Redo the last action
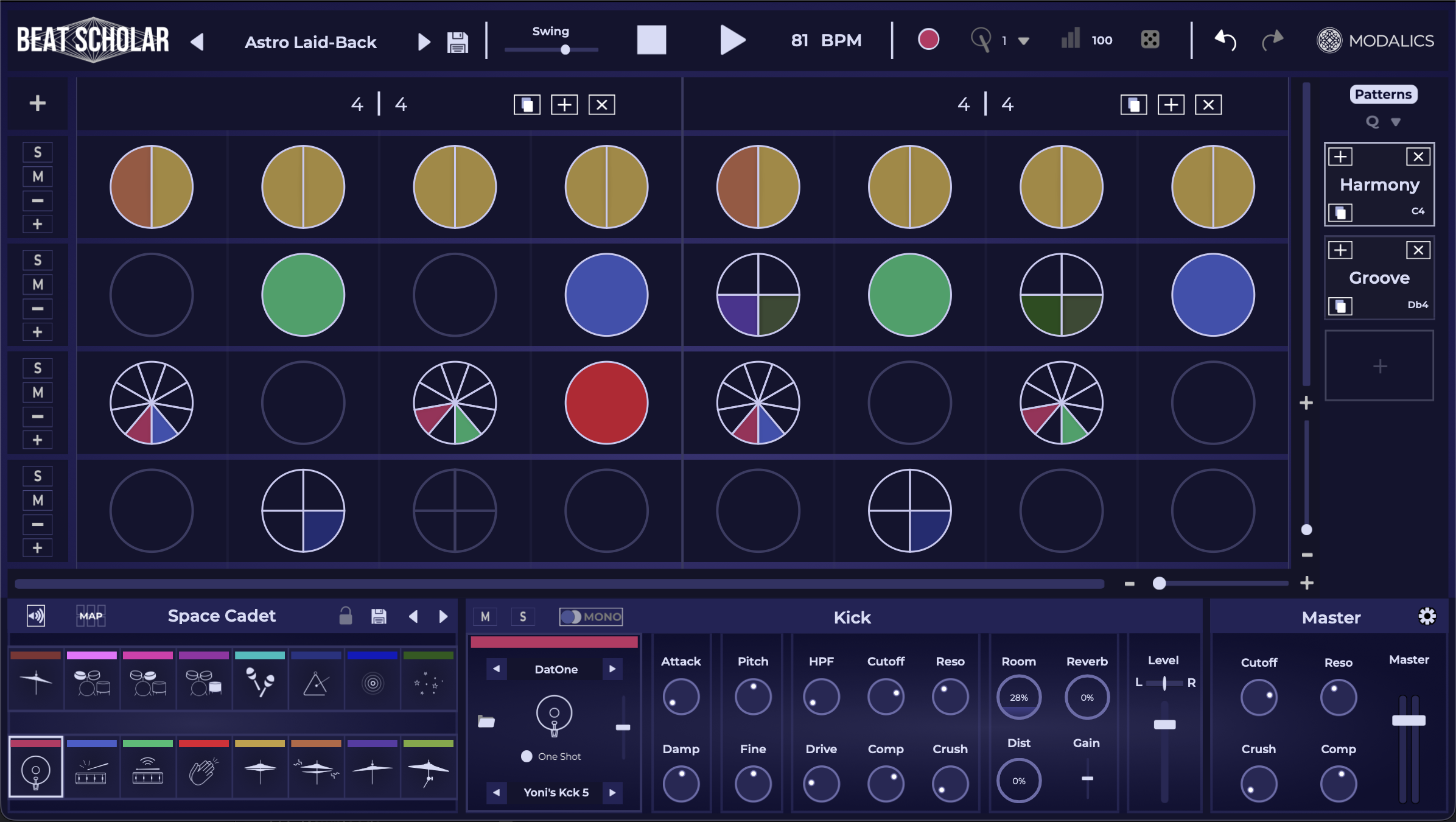 click(1273, 40)
